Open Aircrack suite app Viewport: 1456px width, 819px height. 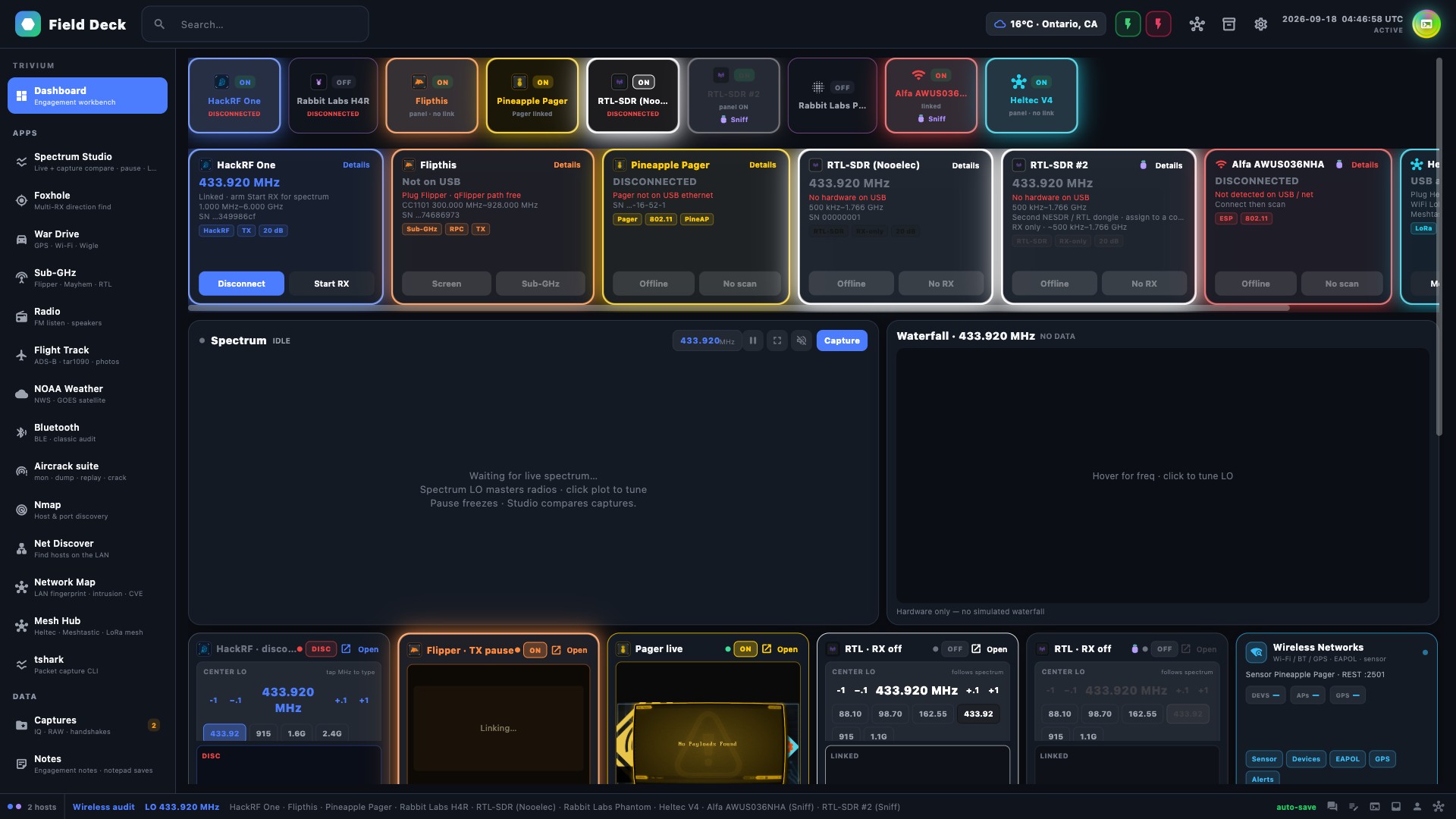(87, 471)
